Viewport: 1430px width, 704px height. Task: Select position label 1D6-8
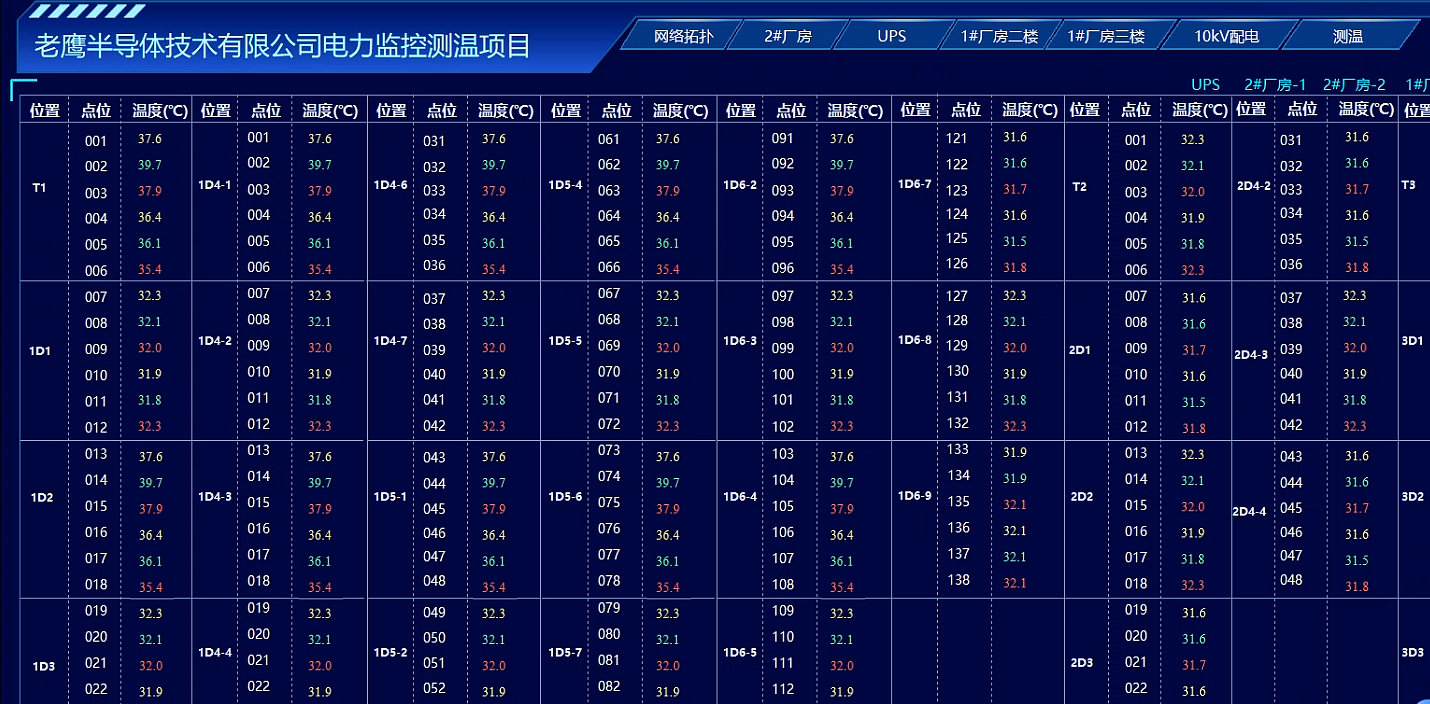(x=915, y=339)
